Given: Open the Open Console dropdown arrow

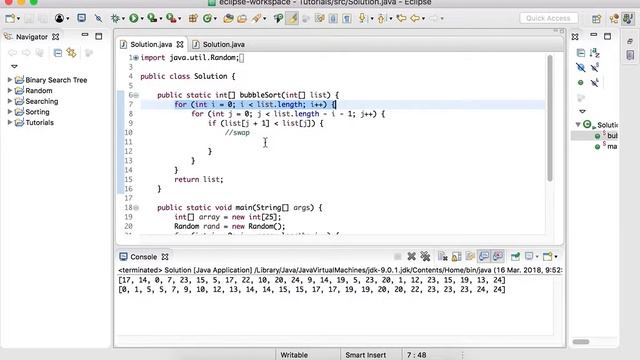Looking at the screenshot, I should tap(556, 257).
